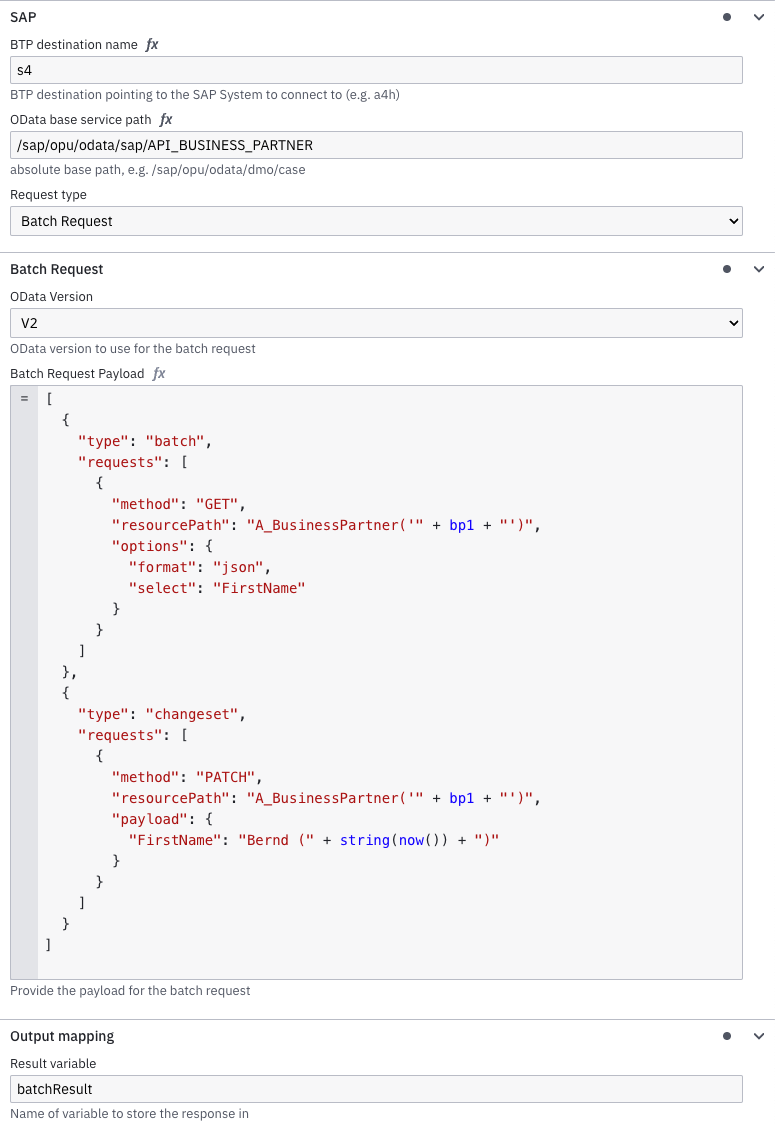775x1125 pixels.
Task: Open formula mode via fx icon on Batch Request Payload
Action: (158, 373)
